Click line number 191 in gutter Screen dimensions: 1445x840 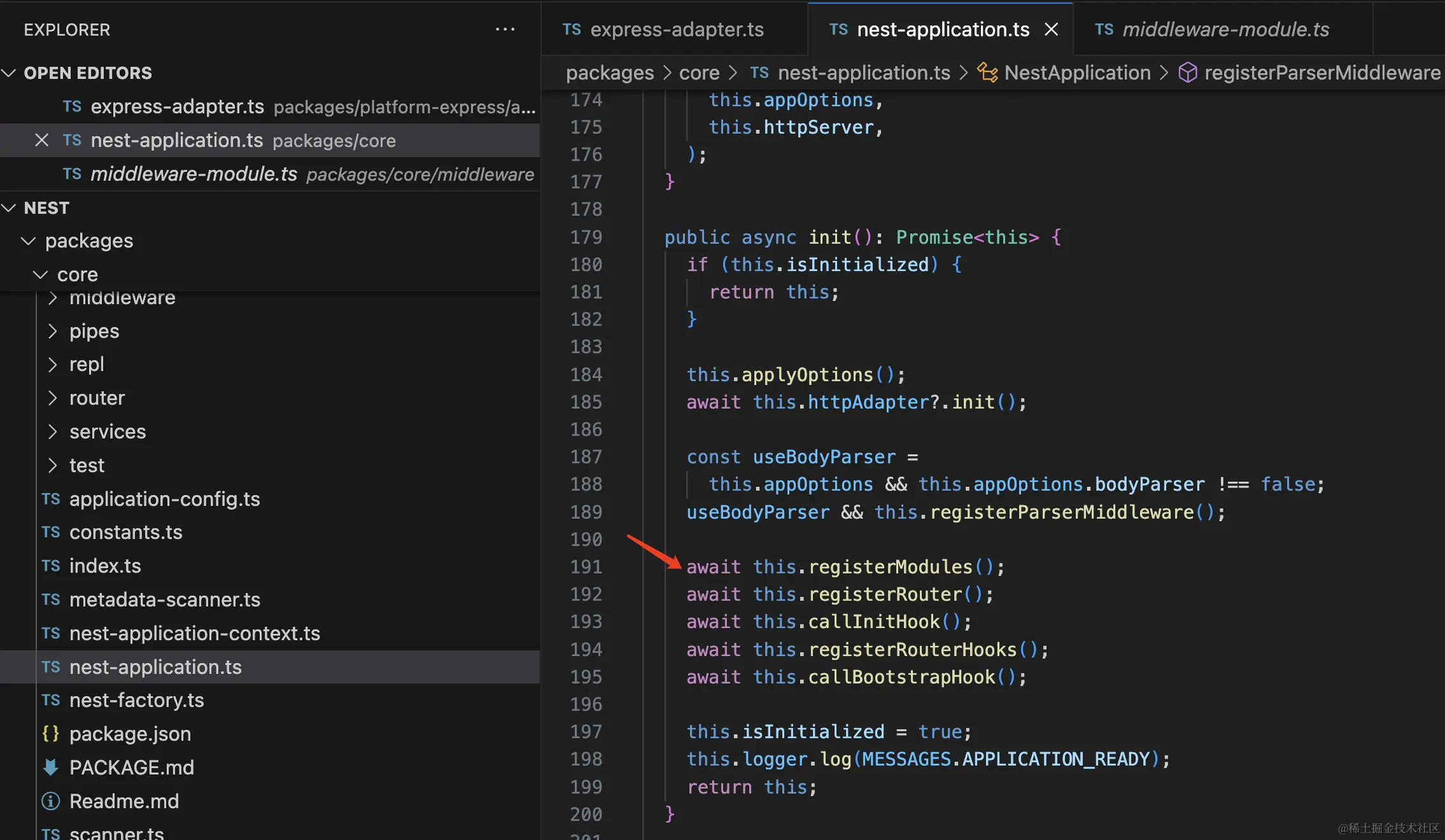[x=586, y=566]
